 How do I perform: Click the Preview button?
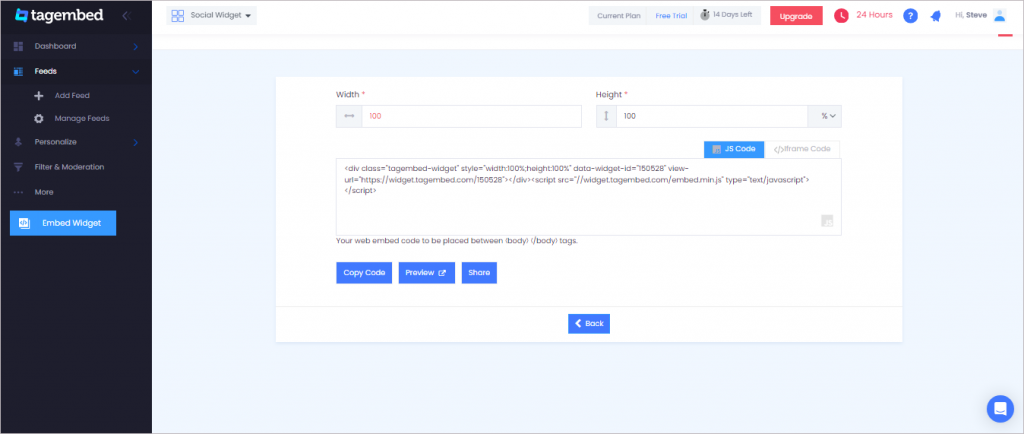point(426,273)
